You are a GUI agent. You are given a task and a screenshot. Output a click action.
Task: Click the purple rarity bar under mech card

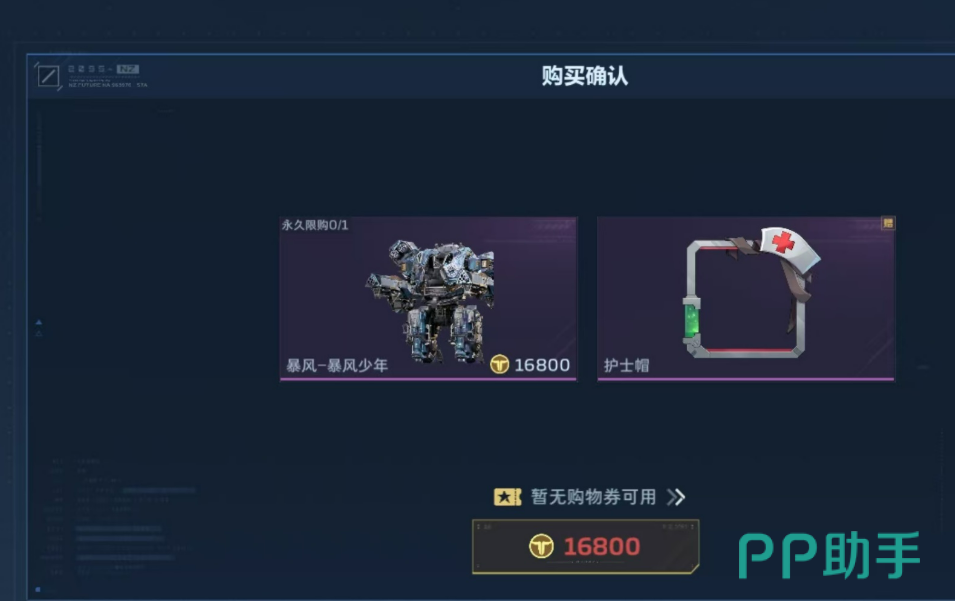(428, 379)
